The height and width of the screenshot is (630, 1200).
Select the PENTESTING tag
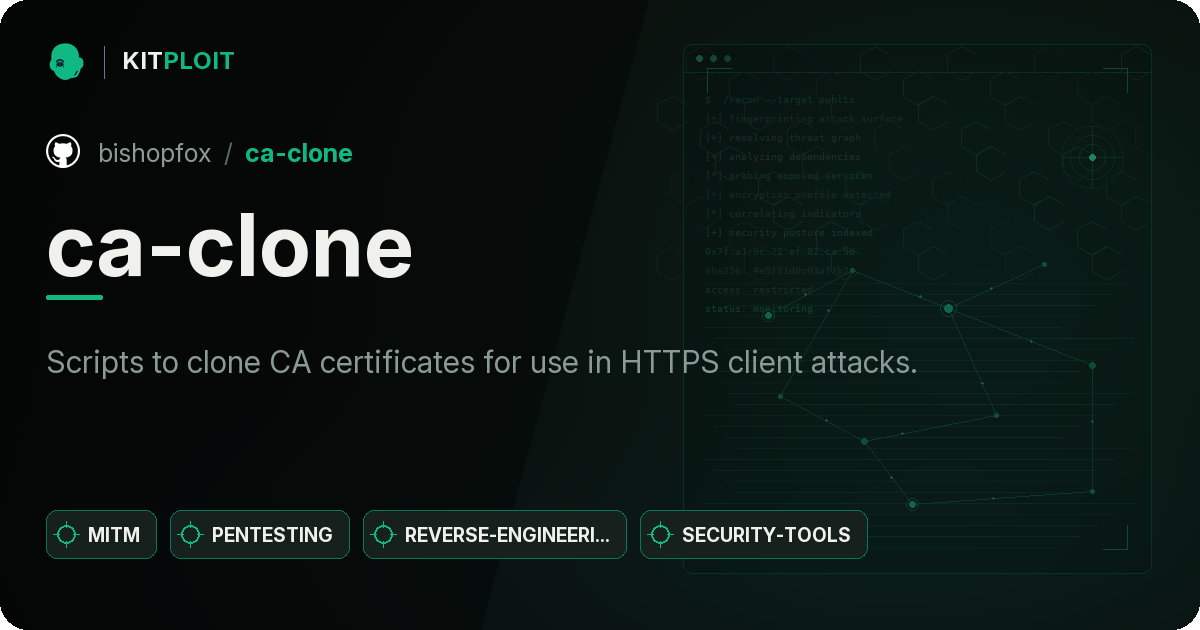coord(260,534)
